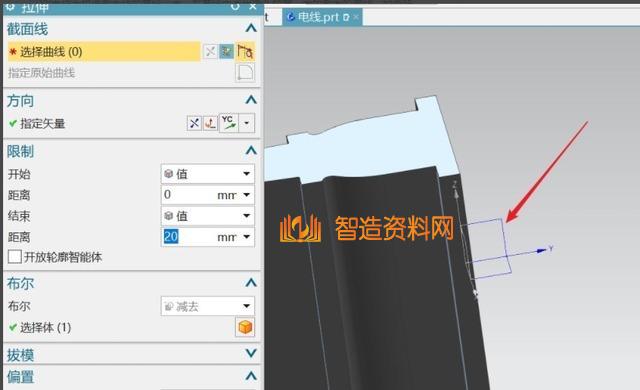The image size is (640, 390).
Task: Click the 指定原始曲线 label
Action: coord(41,73)
